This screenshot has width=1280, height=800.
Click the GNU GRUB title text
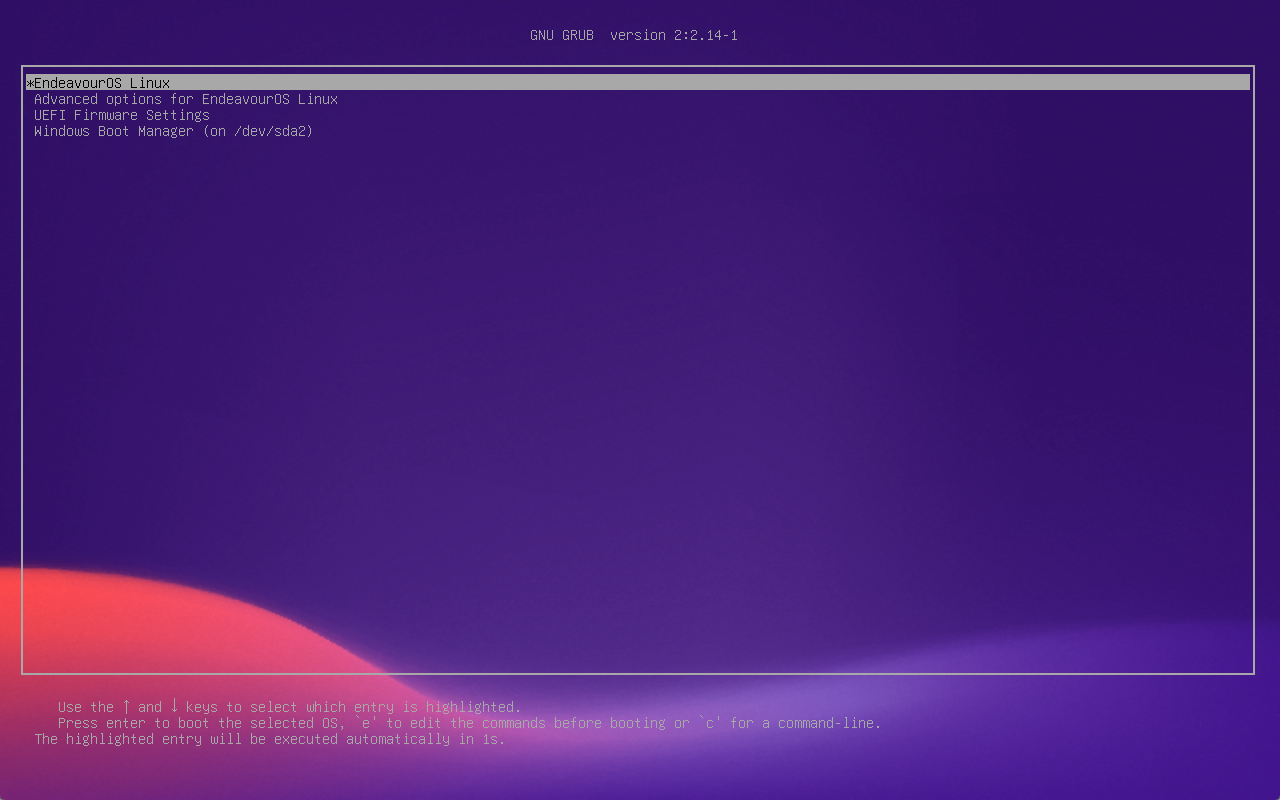click(x=561, y=35)
